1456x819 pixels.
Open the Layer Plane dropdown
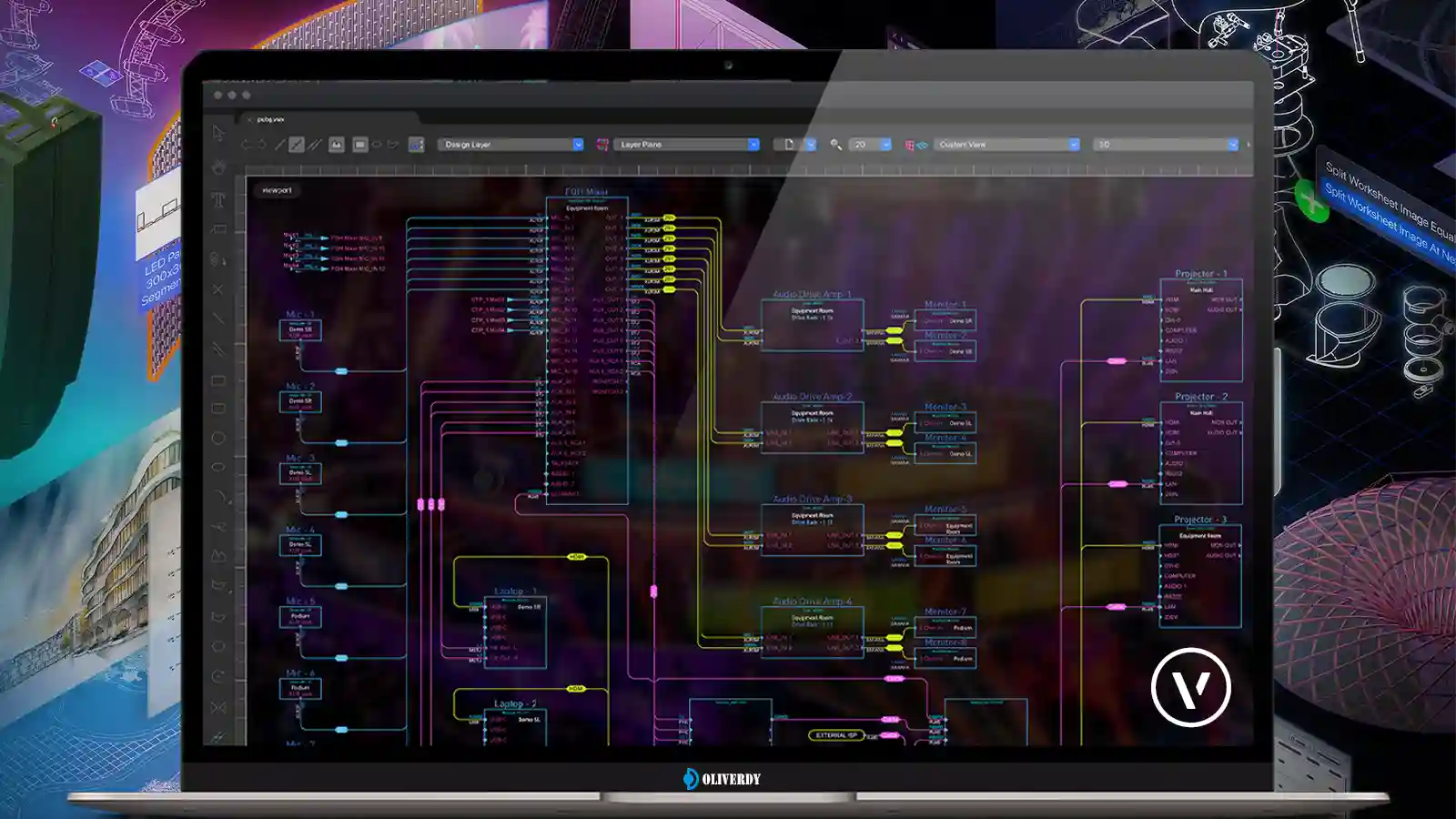tap(687, 145)
